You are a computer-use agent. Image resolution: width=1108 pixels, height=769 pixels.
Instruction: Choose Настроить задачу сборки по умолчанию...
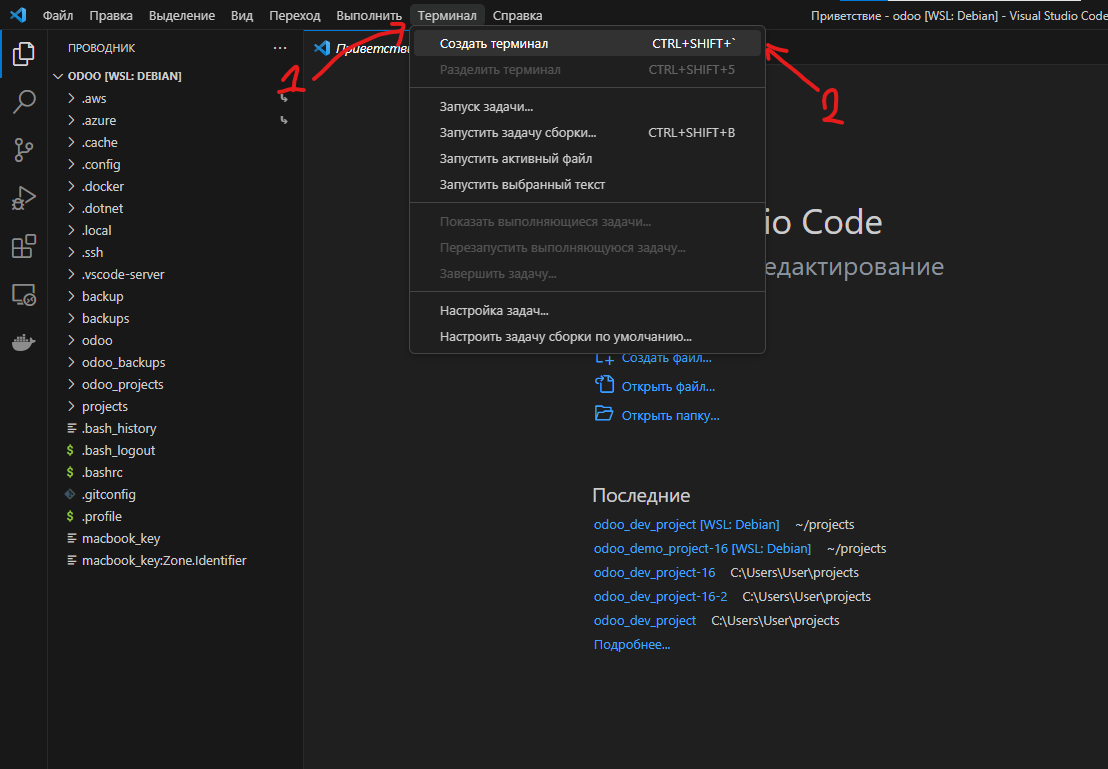pyautogui.click(x=587, y=336)
